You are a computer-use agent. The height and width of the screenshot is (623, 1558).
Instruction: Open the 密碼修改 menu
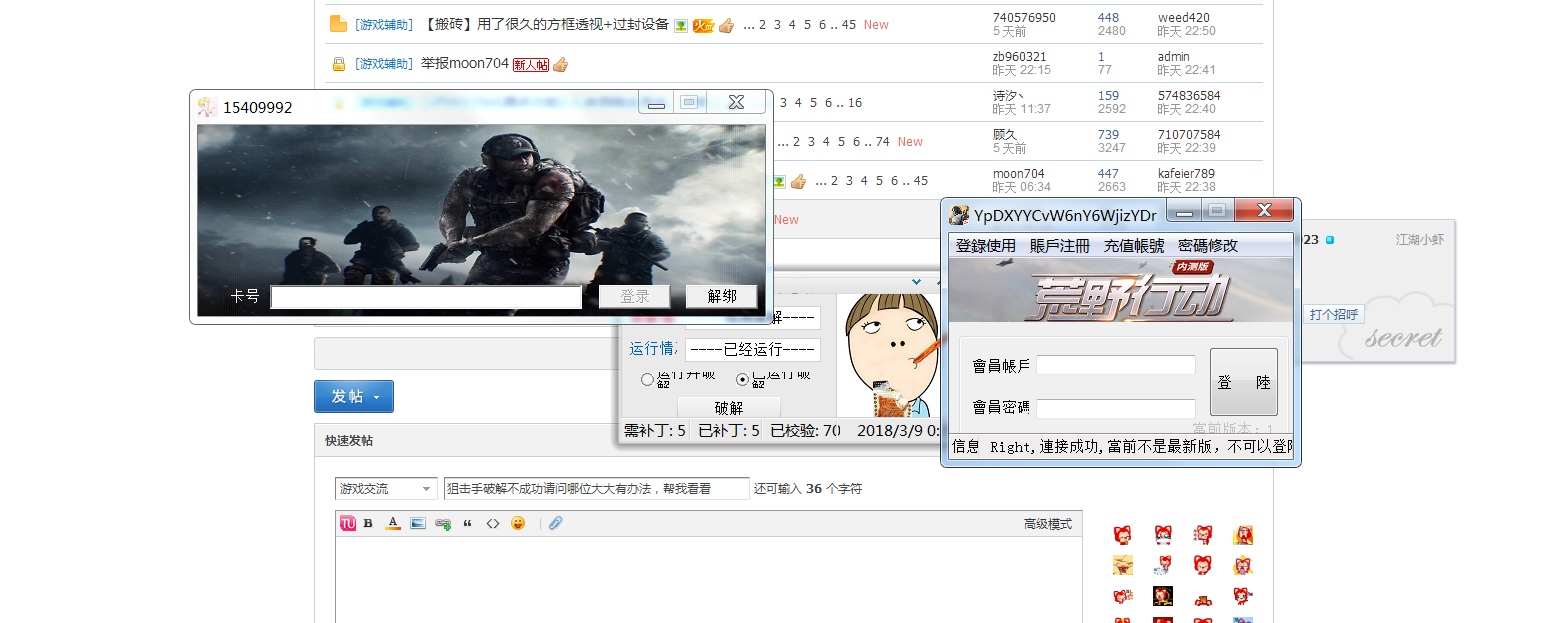1208,246
